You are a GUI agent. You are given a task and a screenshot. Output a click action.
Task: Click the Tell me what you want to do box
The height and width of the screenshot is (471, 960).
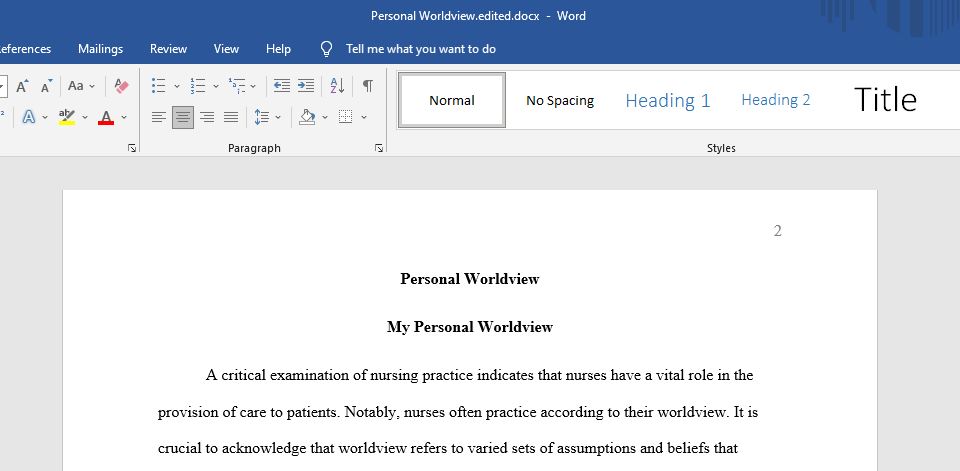click(421, 49)
